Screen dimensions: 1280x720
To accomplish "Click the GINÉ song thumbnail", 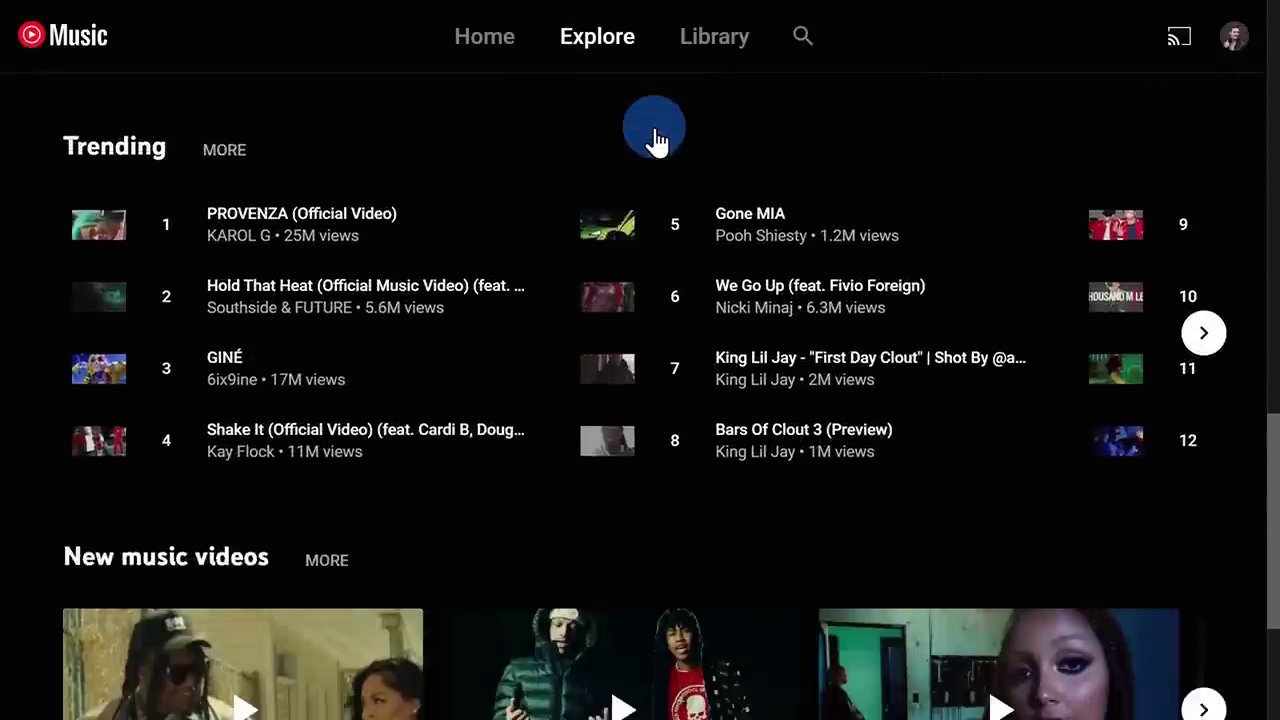I will [99, 368].
